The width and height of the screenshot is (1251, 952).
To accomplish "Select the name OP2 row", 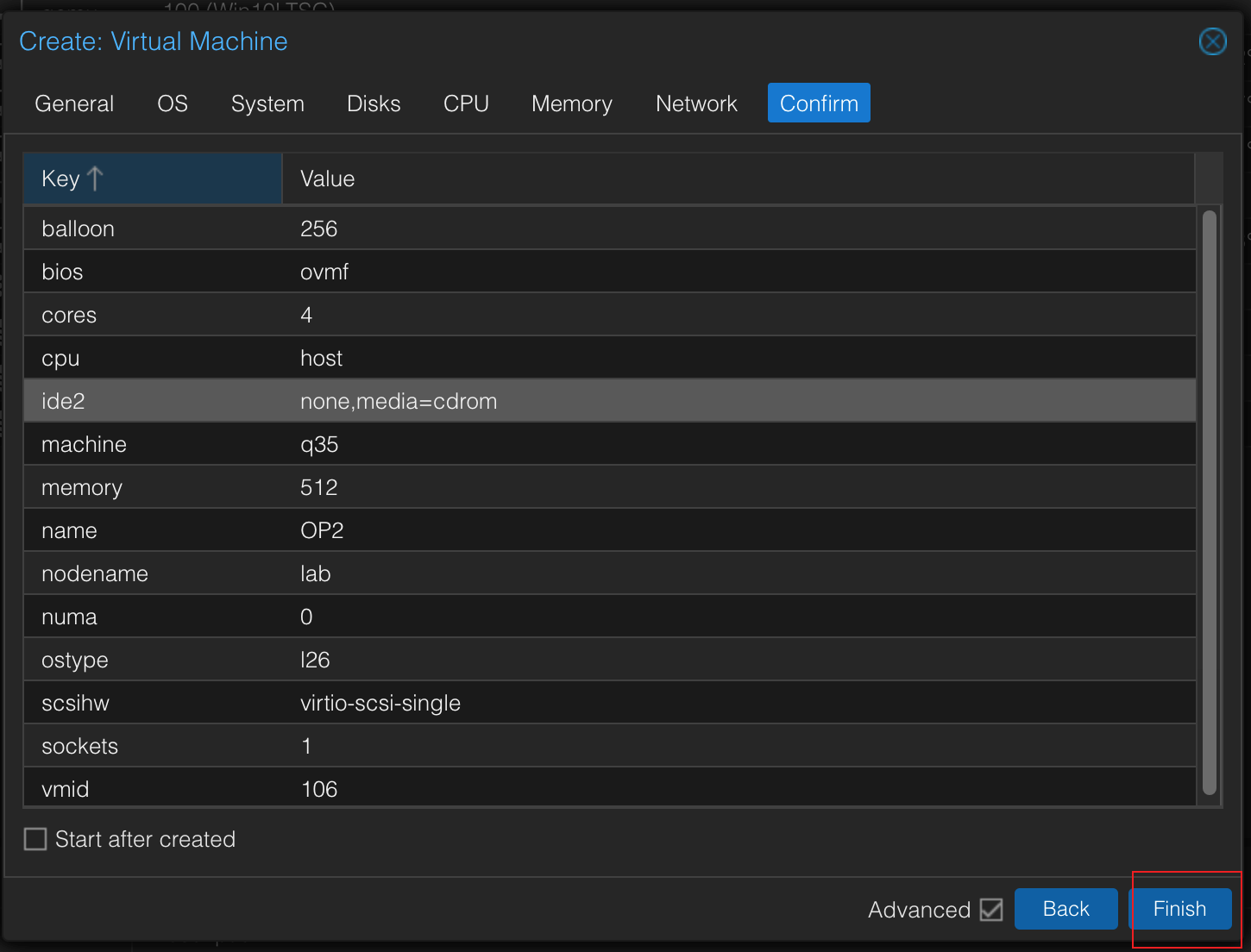I will point(610,530).
